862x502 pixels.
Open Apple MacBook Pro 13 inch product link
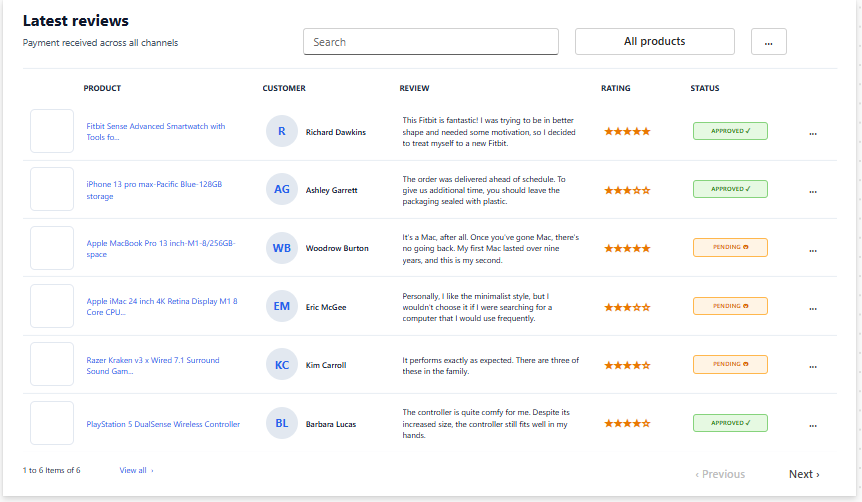pyautogui.click(x=161, y=249)
